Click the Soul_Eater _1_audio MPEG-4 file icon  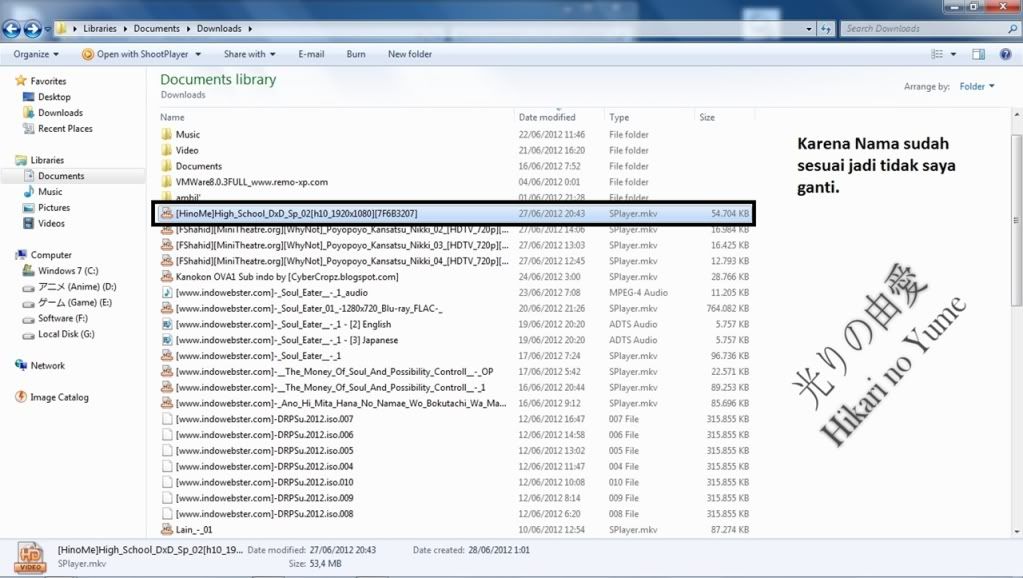coord(167,292)
